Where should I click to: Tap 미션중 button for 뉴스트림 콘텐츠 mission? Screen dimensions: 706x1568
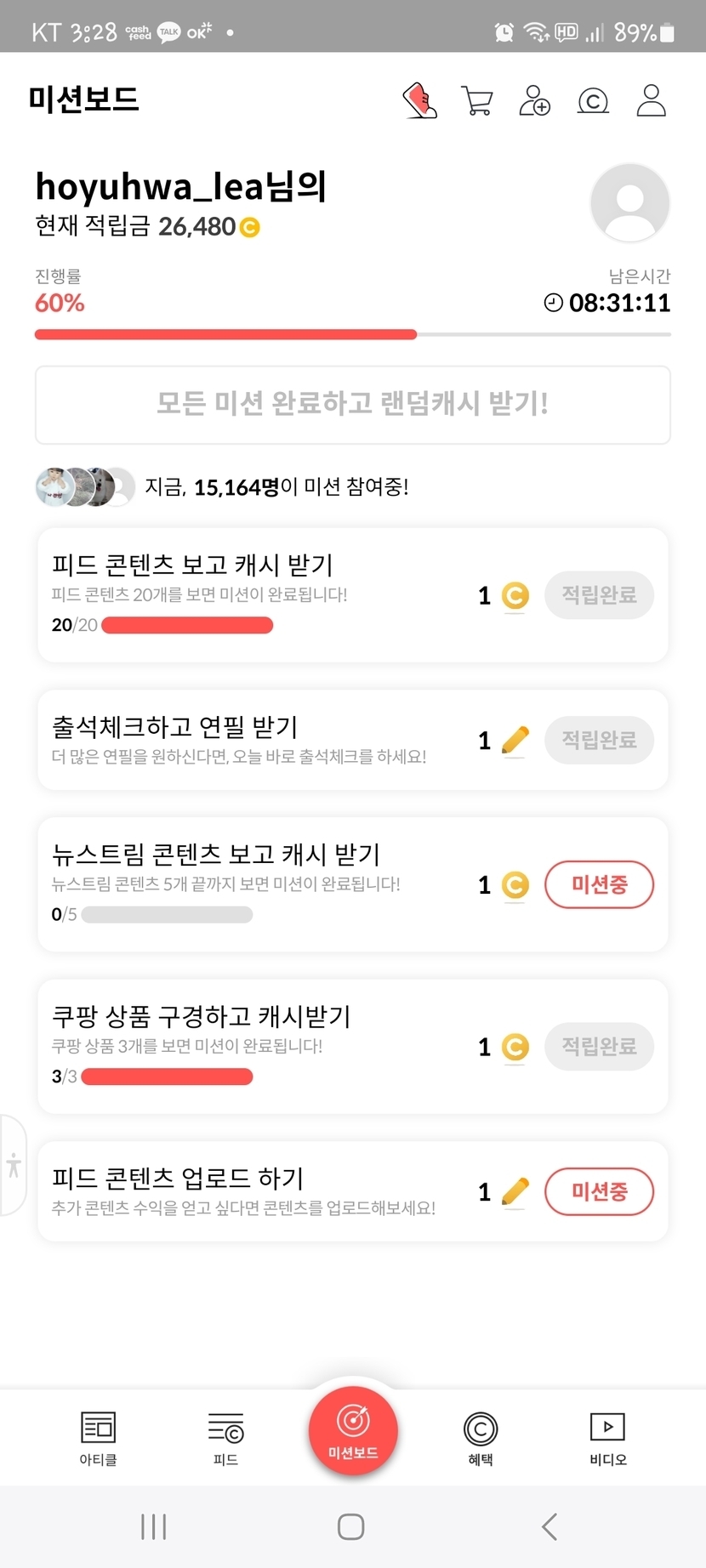pos(599,884)
